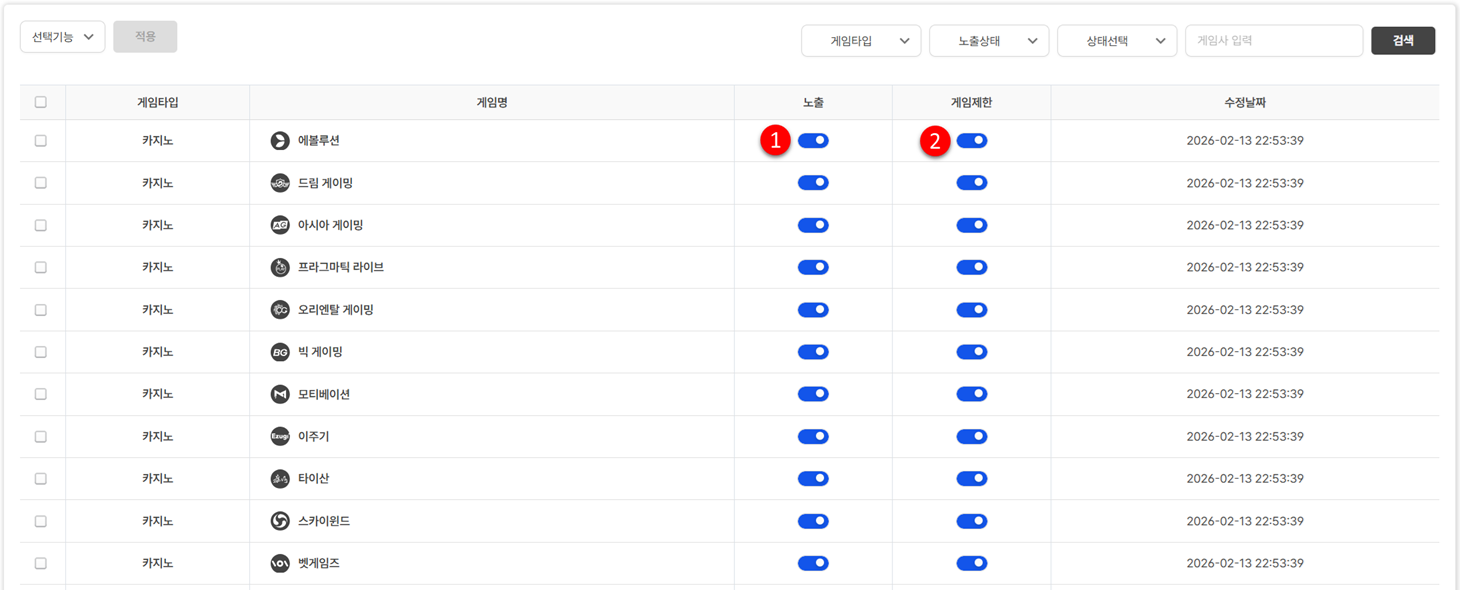Toggle 게임제한 switch for 이주기

coord(971,437)
